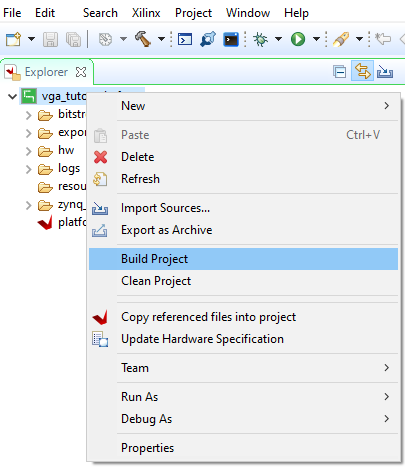Open the XSCT console icon
This screenshot has width=405, height=469.
(x=231, y=39)
